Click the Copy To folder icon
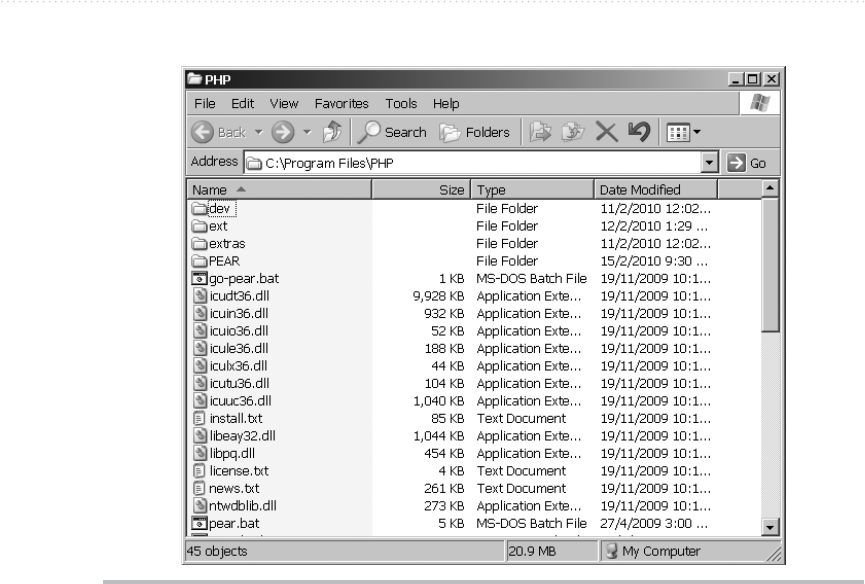The image size is (865, 584). tap(573, 132)
